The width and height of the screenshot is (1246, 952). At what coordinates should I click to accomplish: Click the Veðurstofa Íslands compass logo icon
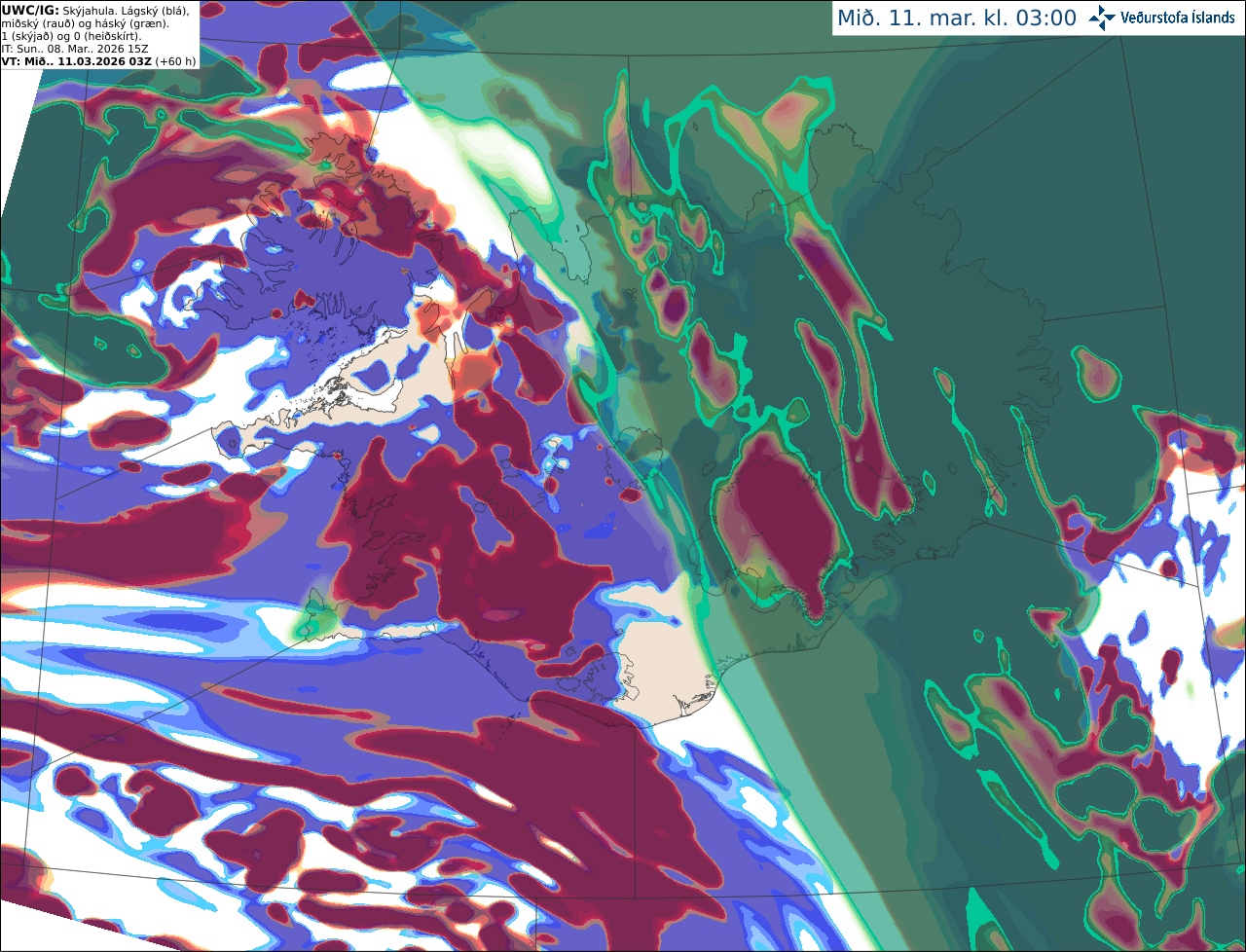1102,18
